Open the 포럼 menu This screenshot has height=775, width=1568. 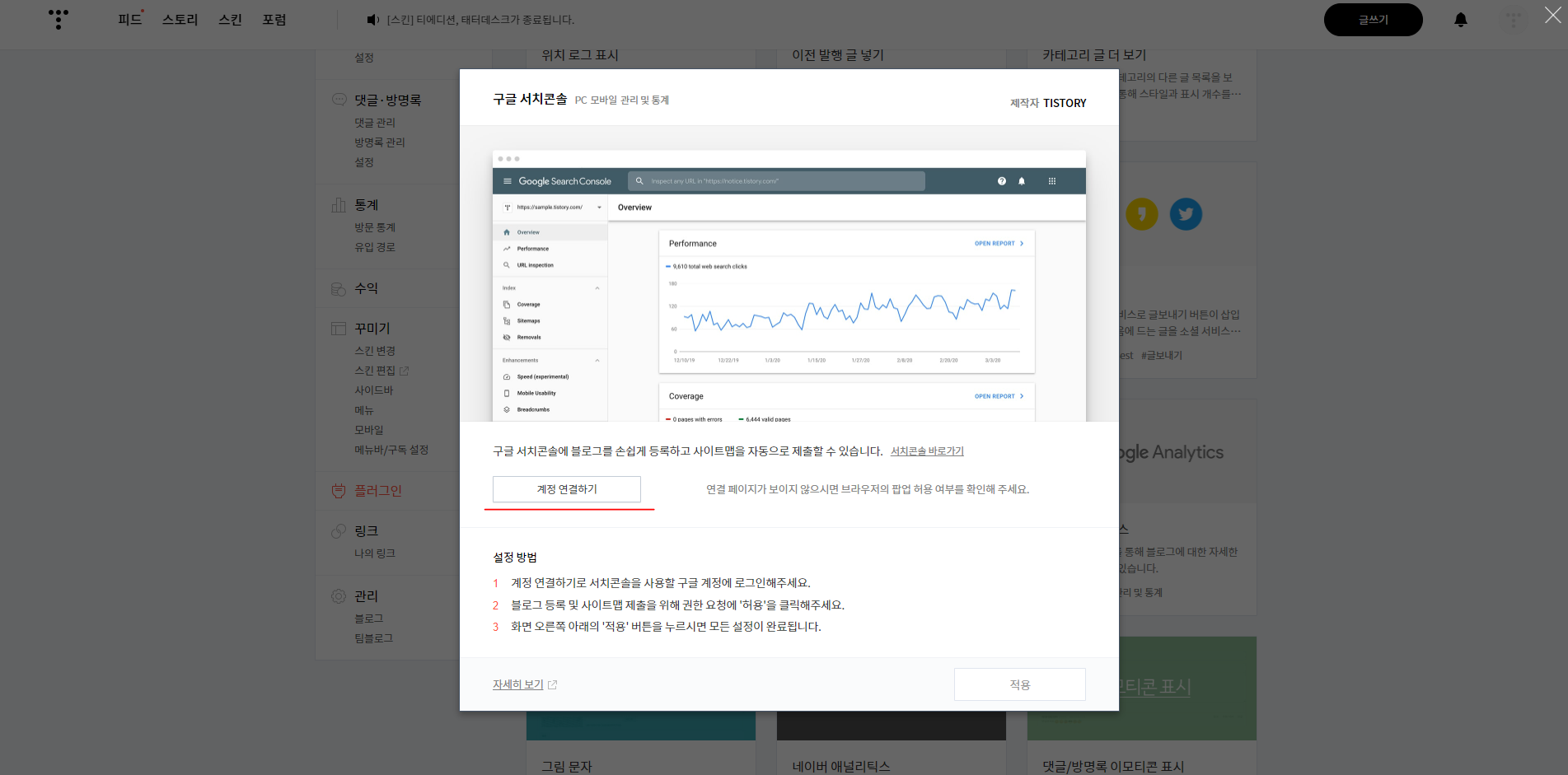coord(274,20)
